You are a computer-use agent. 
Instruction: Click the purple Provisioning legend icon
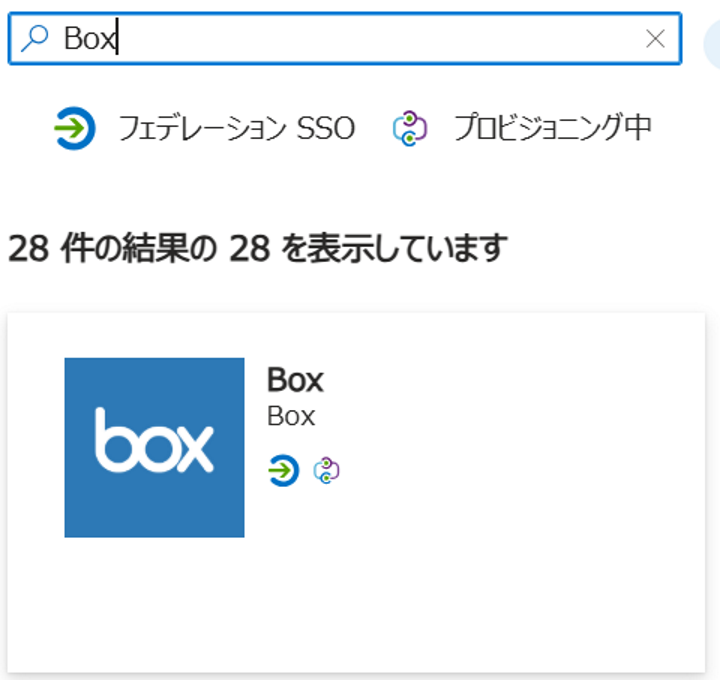click(x=410, y=129)
